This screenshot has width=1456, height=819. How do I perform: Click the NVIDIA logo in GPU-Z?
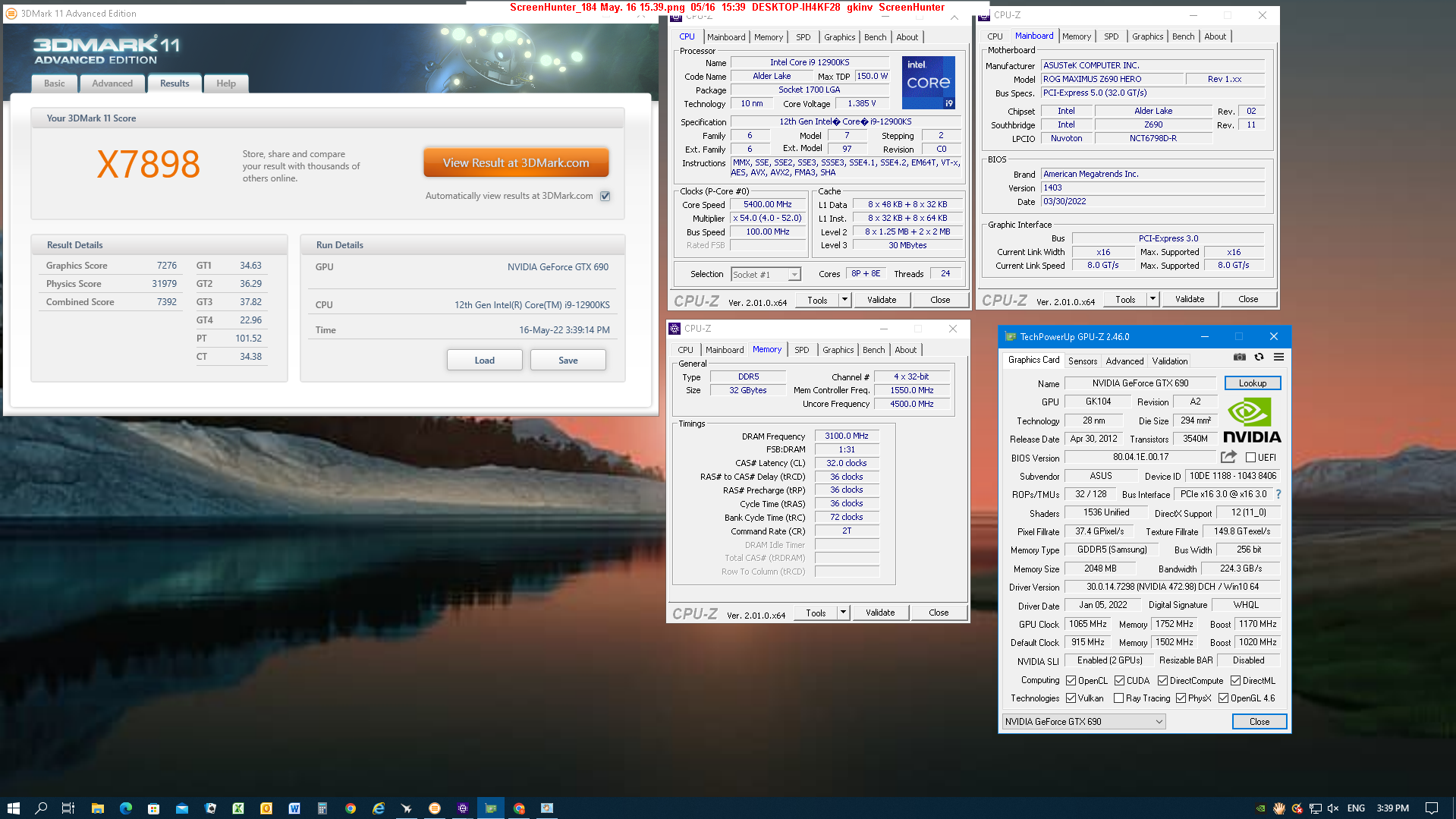coord(1252,421)
